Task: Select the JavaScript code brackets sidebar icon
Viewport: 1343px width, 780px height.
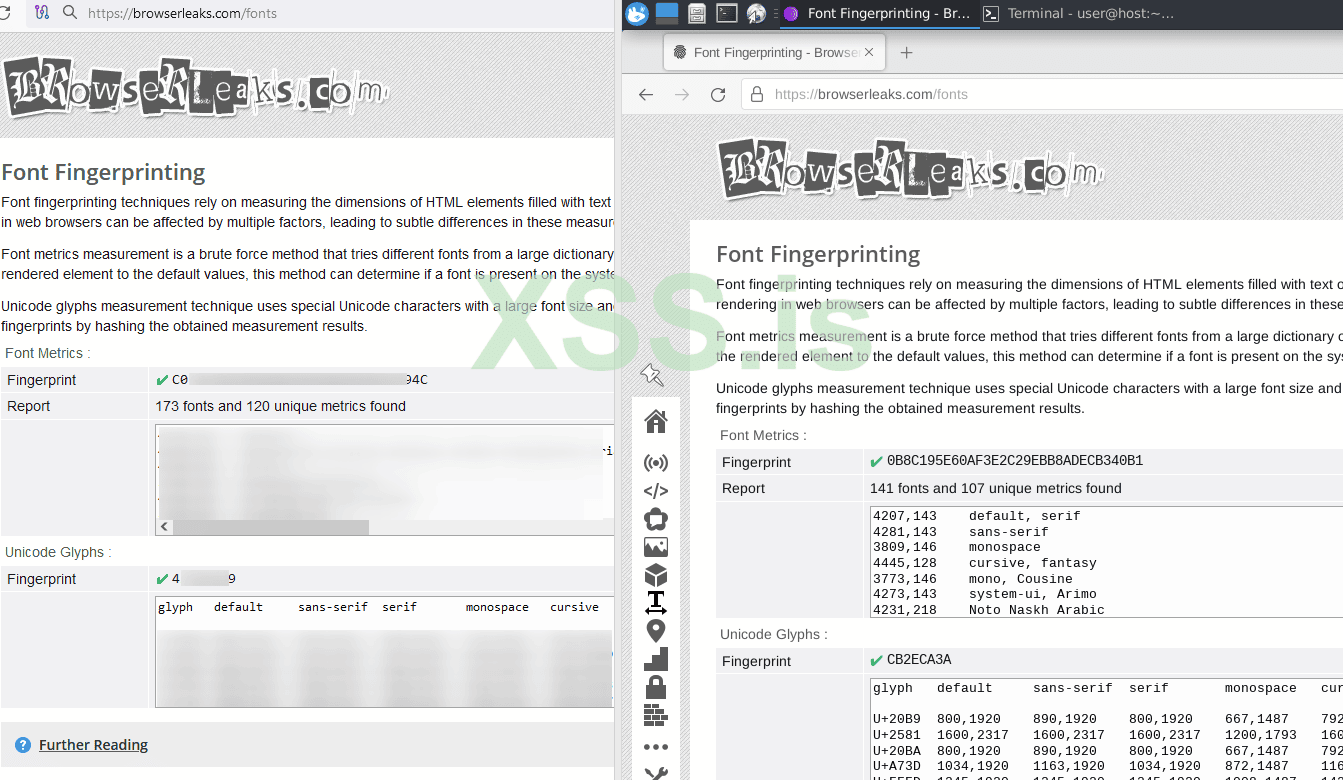Action: (x=656, y=491)
